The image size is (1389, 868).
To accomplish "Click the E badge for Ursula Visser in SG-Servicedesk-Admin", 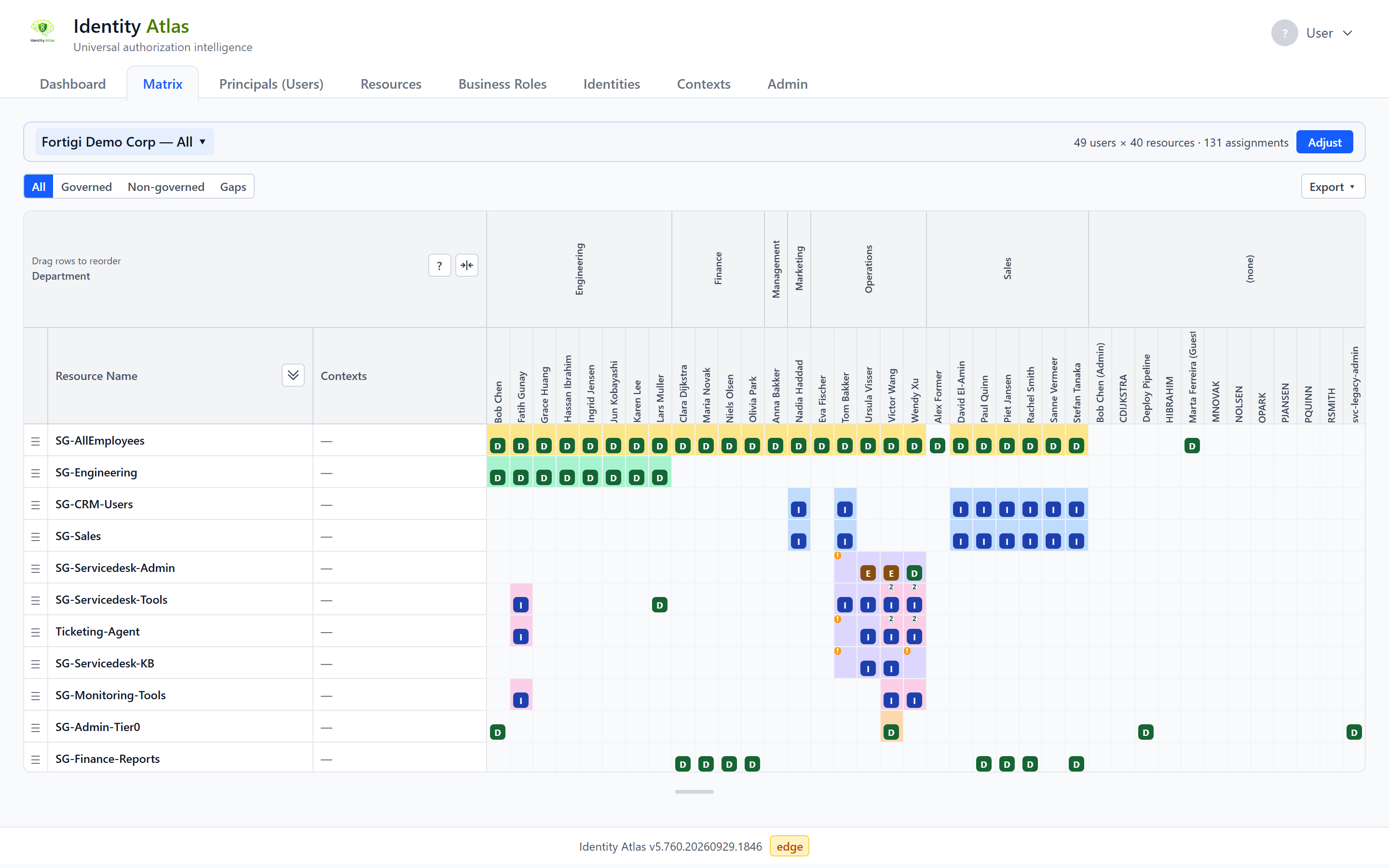I will pyautogui.click(x=868, y=573).
